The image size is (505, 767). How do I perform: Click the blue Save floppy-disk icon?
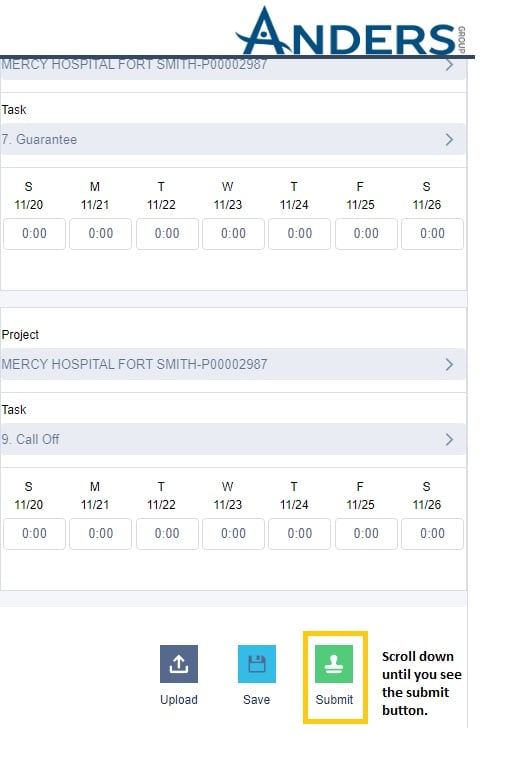coord(256,663)
